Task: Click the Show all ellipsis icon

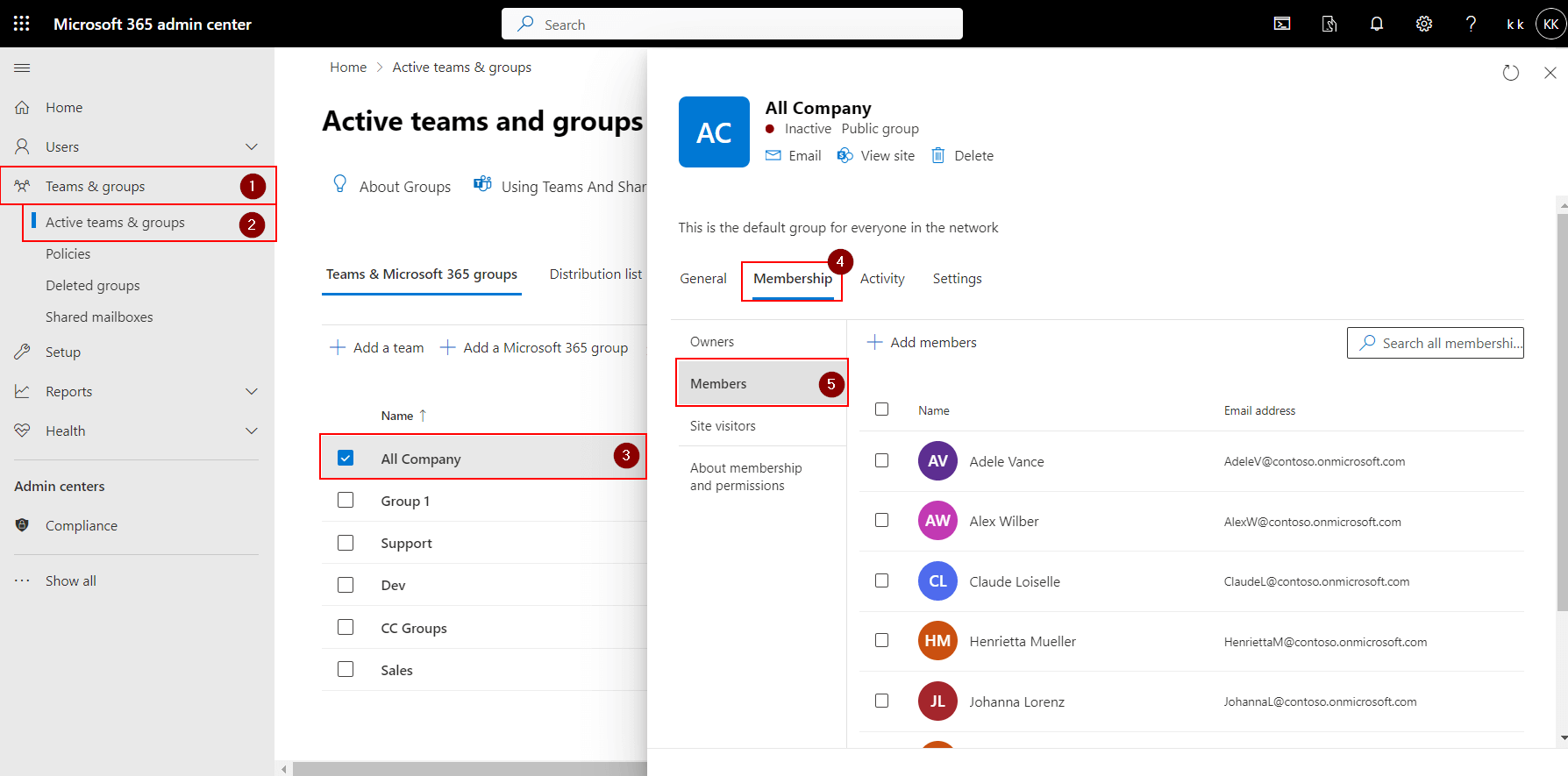Action: coord(23,580)
